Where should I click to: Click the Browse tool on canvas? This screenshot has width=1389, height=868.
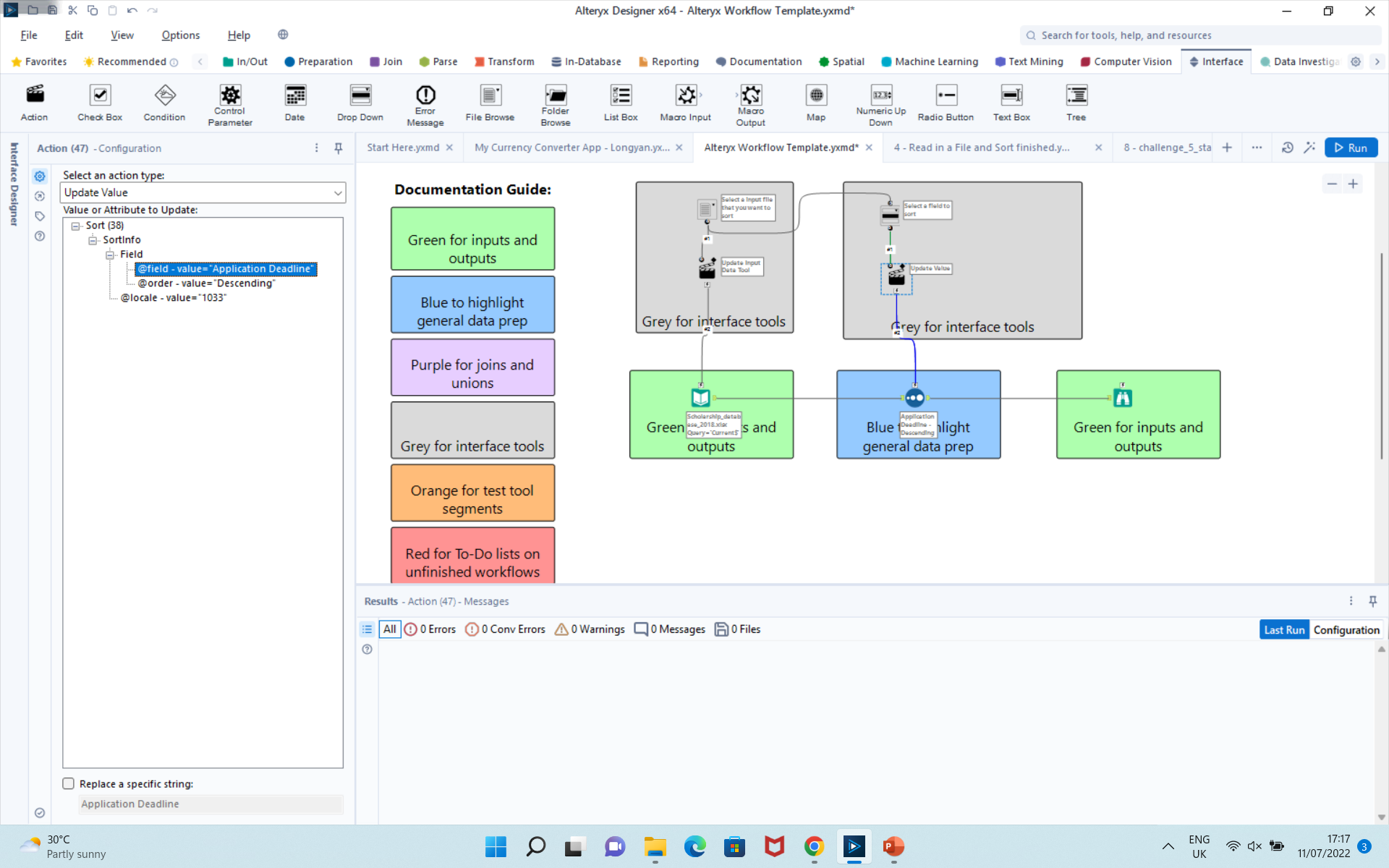point(1123,398)
